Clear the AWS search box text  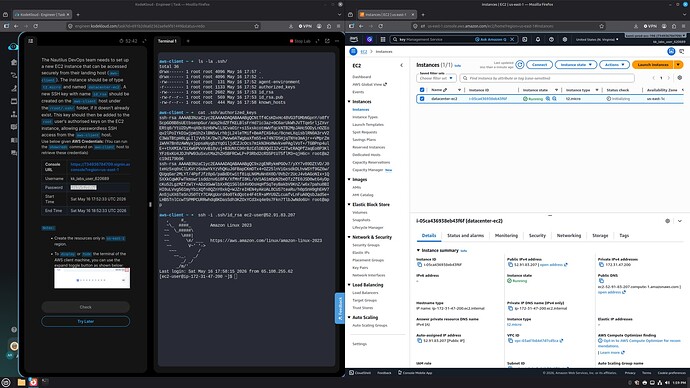[512, 39]
